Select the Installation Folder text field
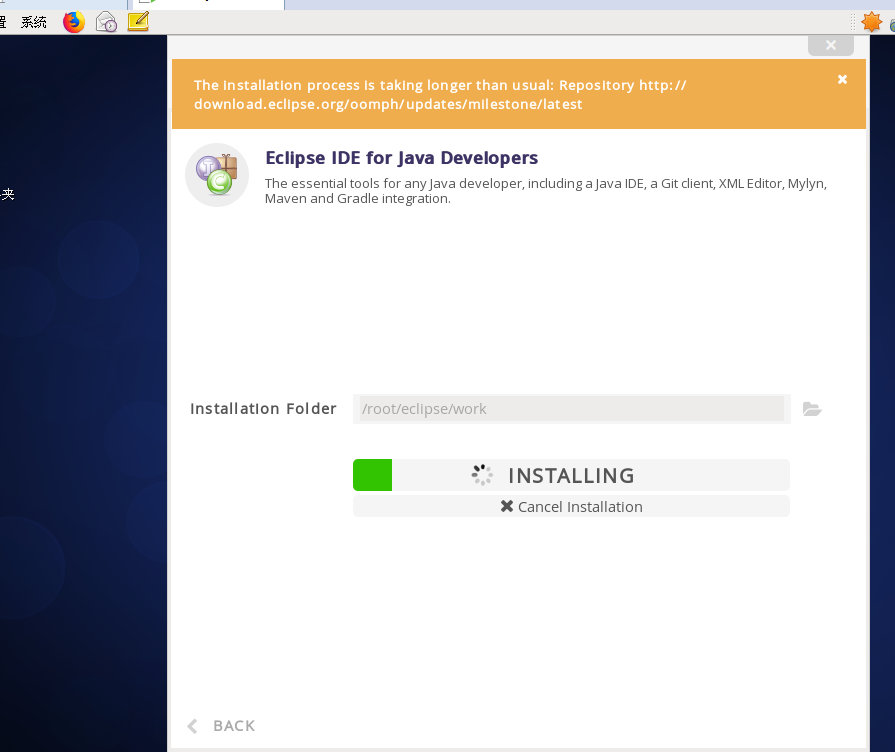The width and height of the screenshot is (895, 752). (x=570, y=409)
